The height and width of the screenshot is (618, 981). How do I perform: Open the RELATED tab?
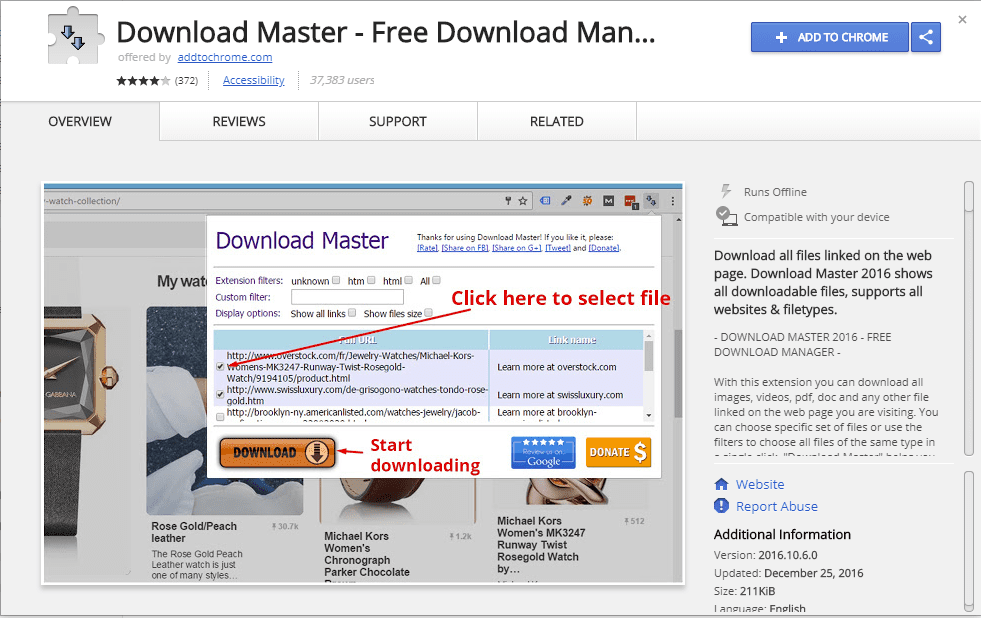pyautogui.click(x=557, y=121)
